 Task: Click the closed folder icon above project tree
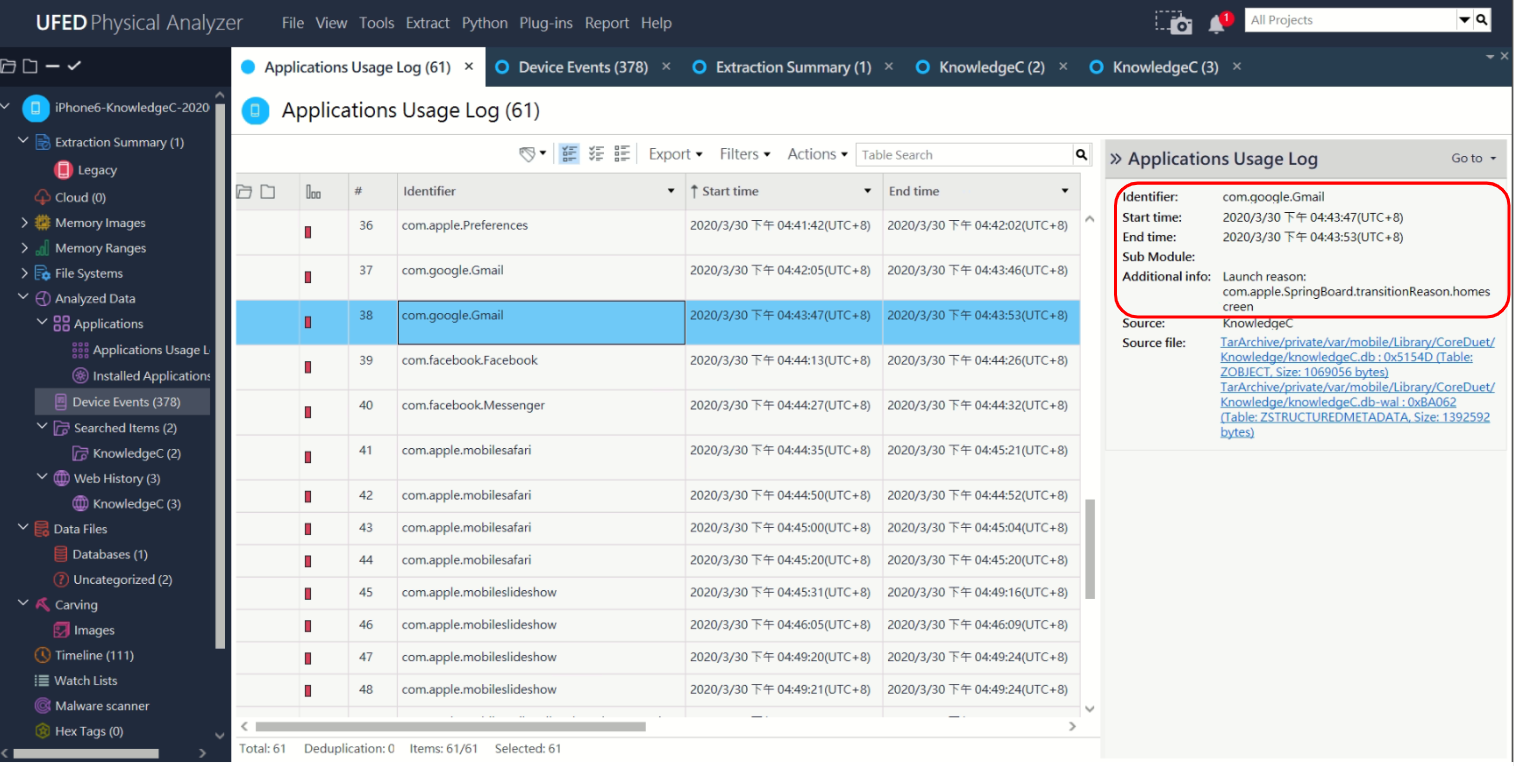(30, 66)
